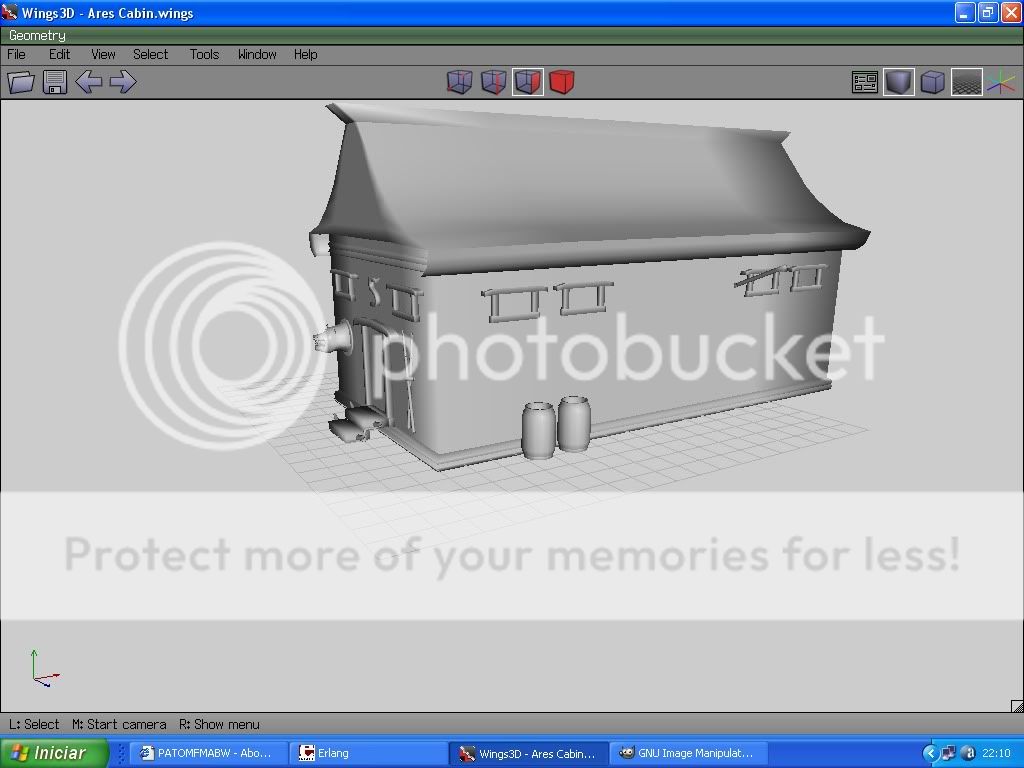Image resolution: width=1024 pixels, height=768 pixels.
Task: Open the preferences panel icon
Action: (x=865, y=82)
